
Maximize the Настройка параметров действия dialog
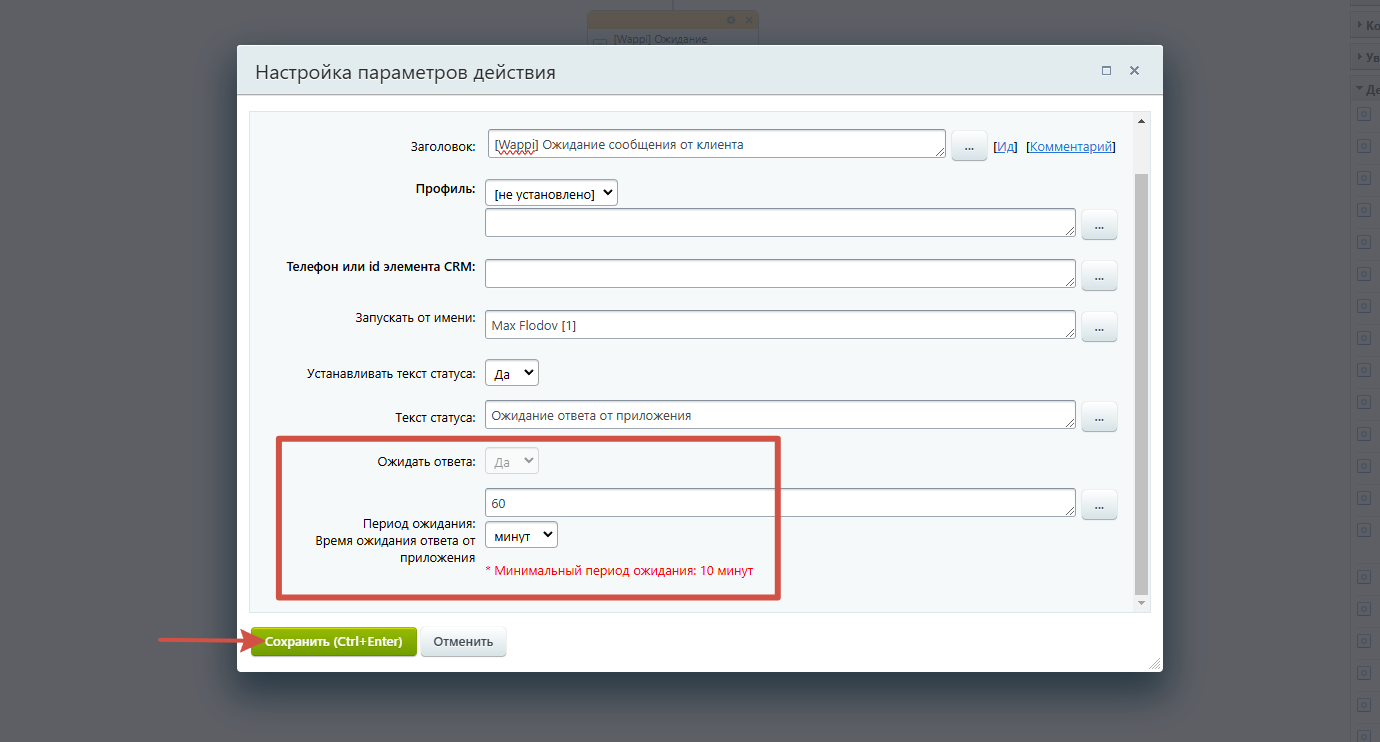pos(1106,71)
